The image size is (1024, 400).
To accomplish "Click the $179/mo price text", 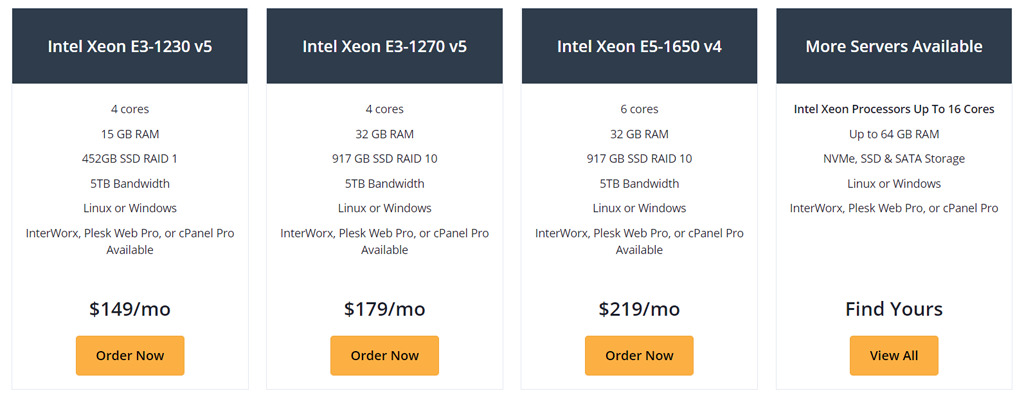I will (x=385, y=308).
